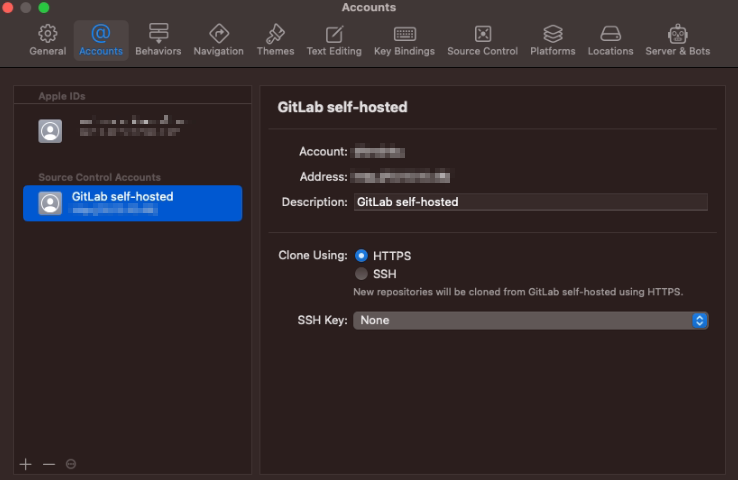Open Key Bindings keyboard icon
The width and height of the screenshot is (738, 480).
tap(404, 34)
